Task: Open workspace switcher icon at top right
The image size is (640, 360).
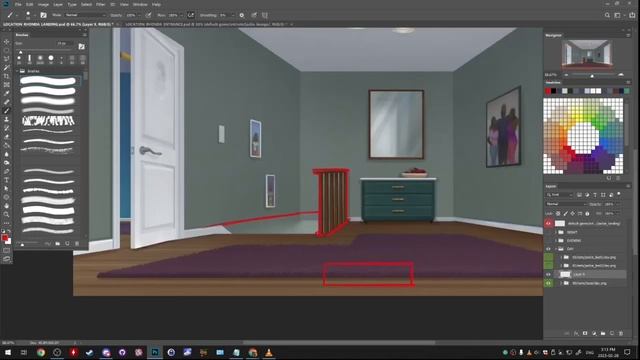Action: click(618, 15)
